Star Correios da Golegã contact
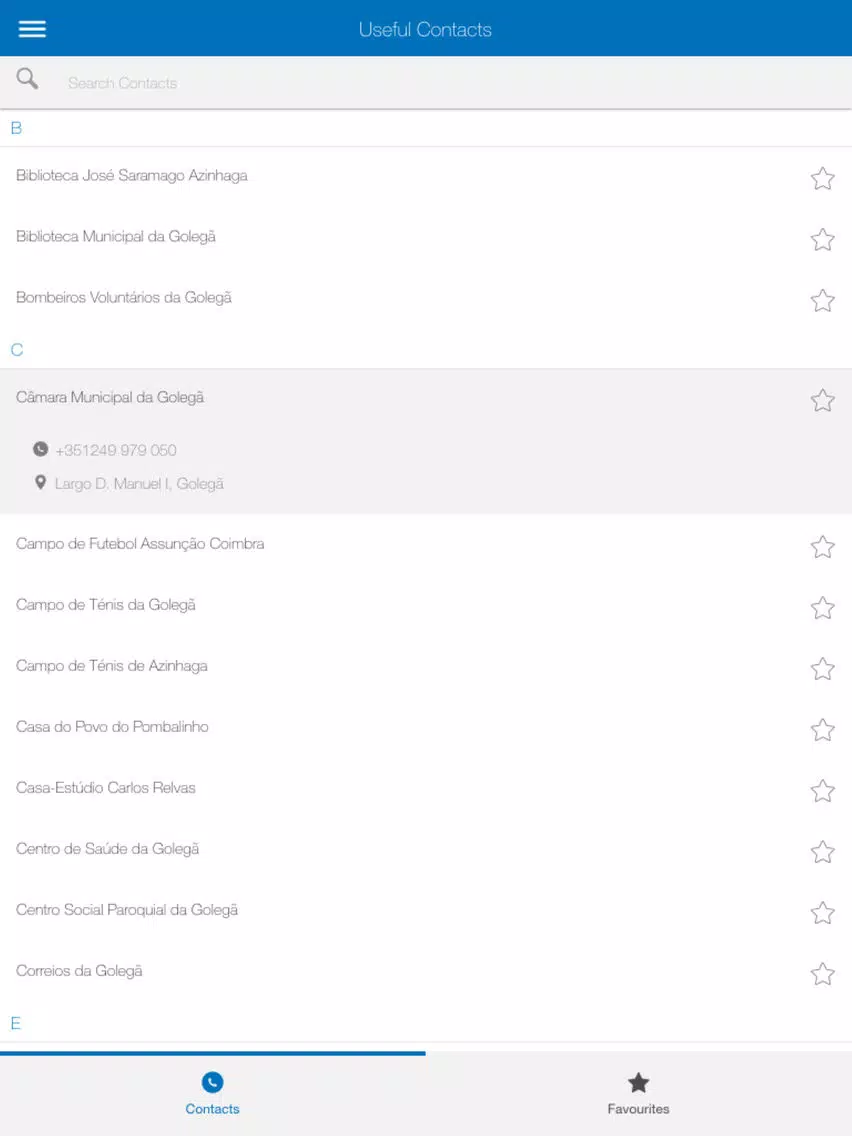The image size is (852, 1136). [x=822, y=974]
